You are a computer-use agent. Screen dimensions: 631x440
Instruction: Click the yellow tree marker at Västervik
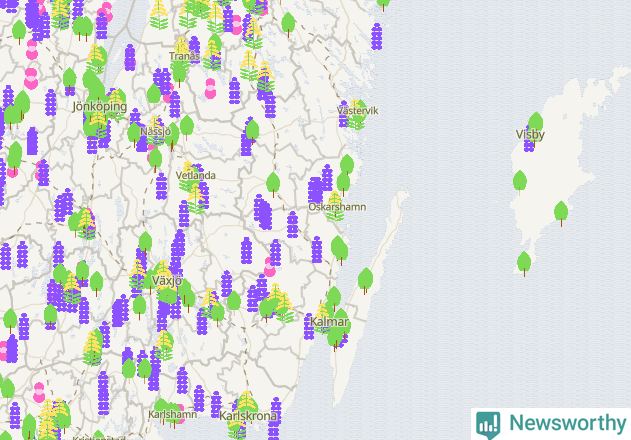(356, 114)
